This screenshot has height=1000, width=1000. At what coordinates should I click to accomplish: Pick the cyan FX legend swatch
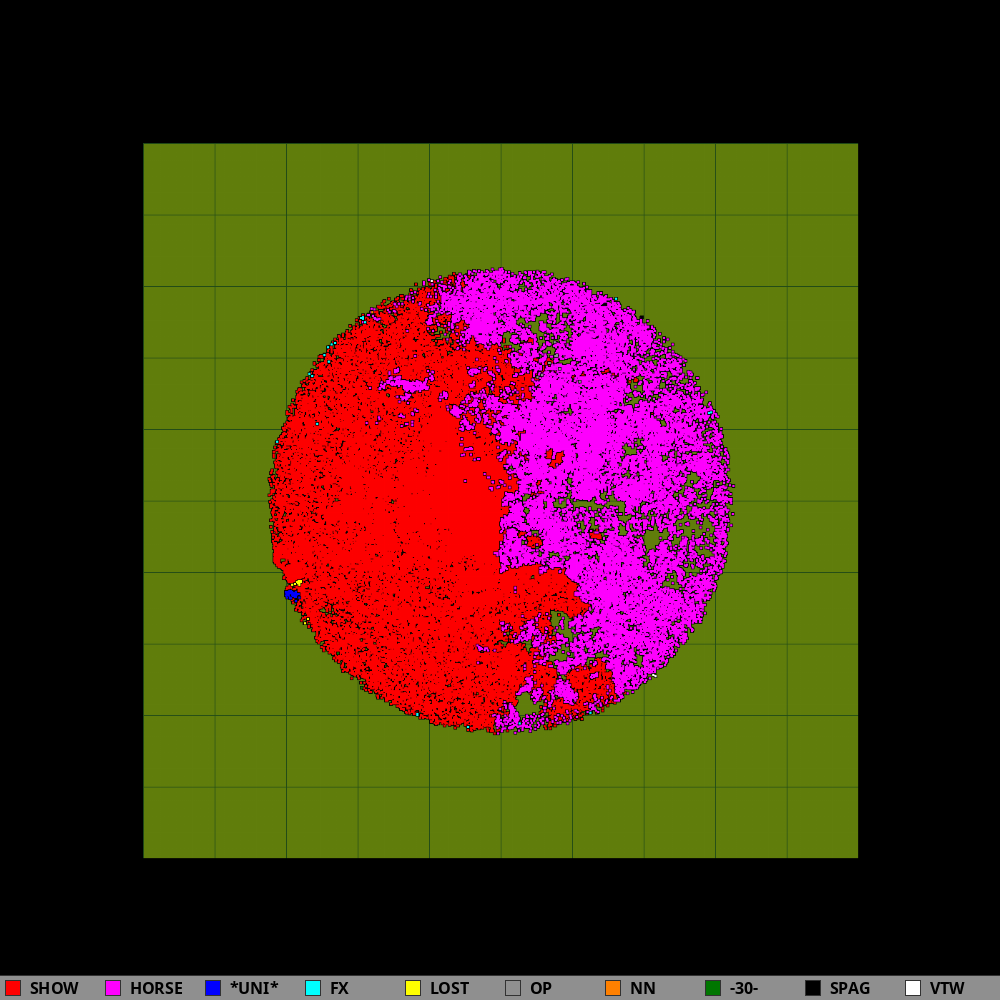(x=313, y=988)
